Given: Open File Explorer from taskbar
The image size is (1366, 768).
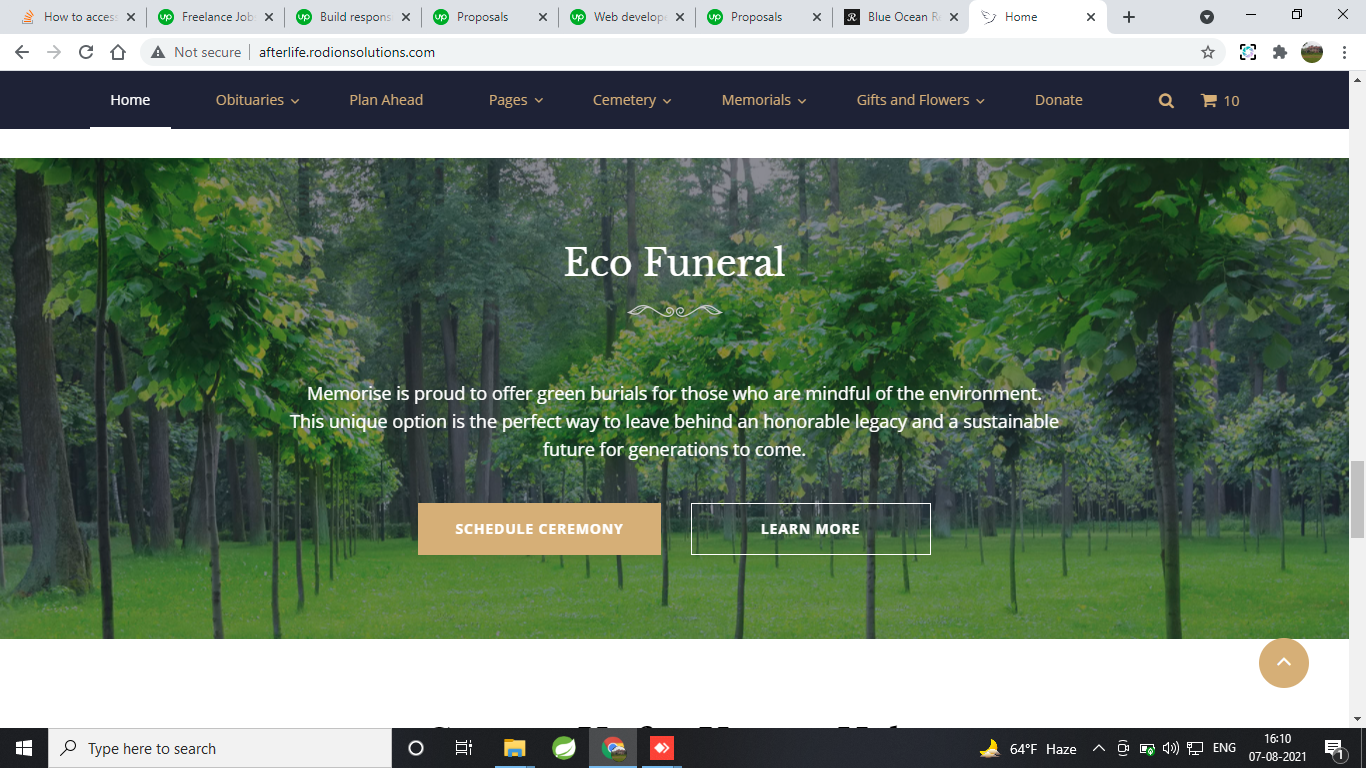Looking at the screenshot, I should coord(514,748).
